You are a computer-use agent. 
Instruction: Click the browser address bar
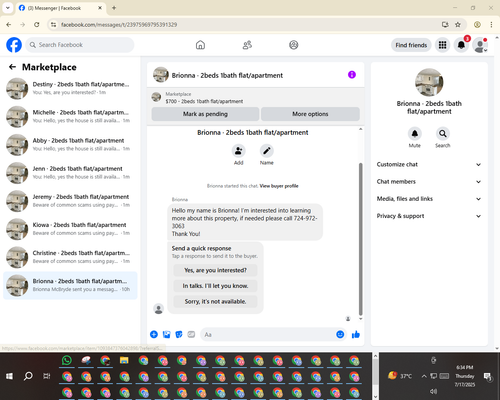pos(247,25)
